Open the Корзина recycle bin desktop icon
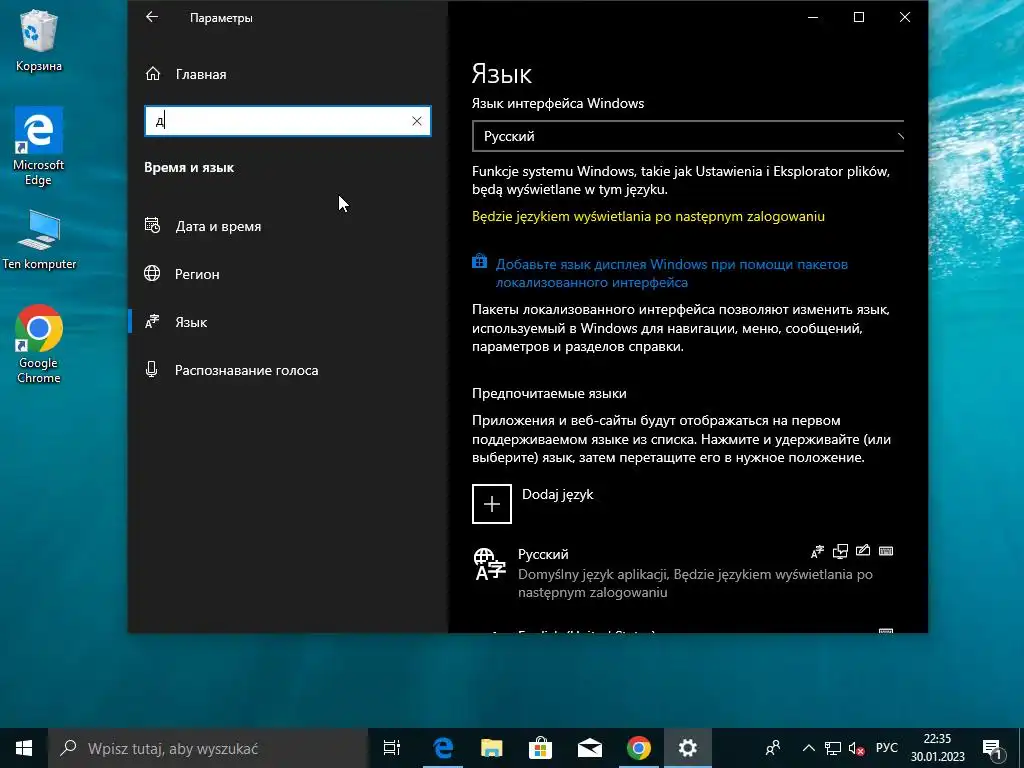 click(39, 40)
